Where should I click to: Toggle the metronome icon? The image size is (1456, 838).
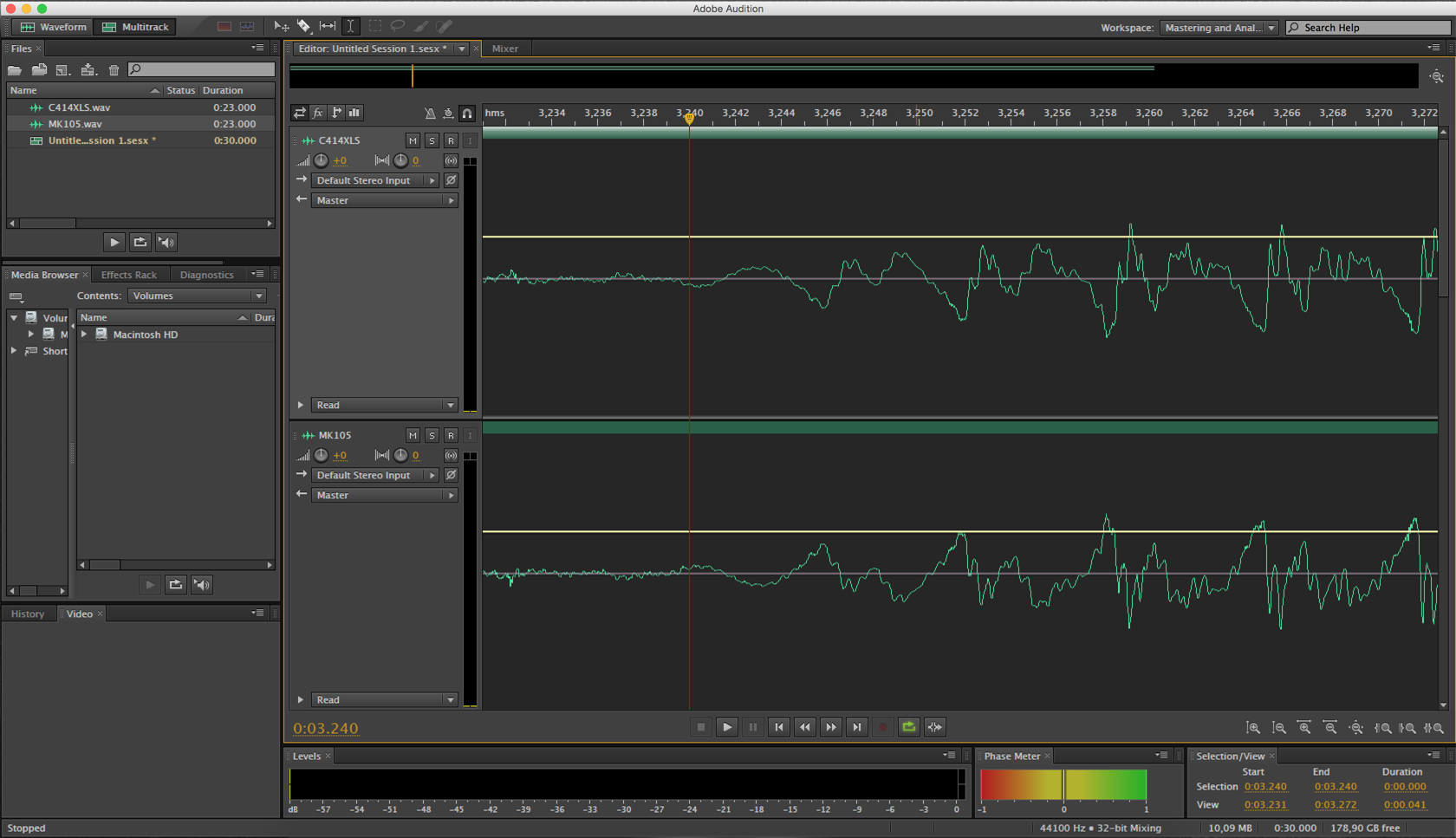430,113
